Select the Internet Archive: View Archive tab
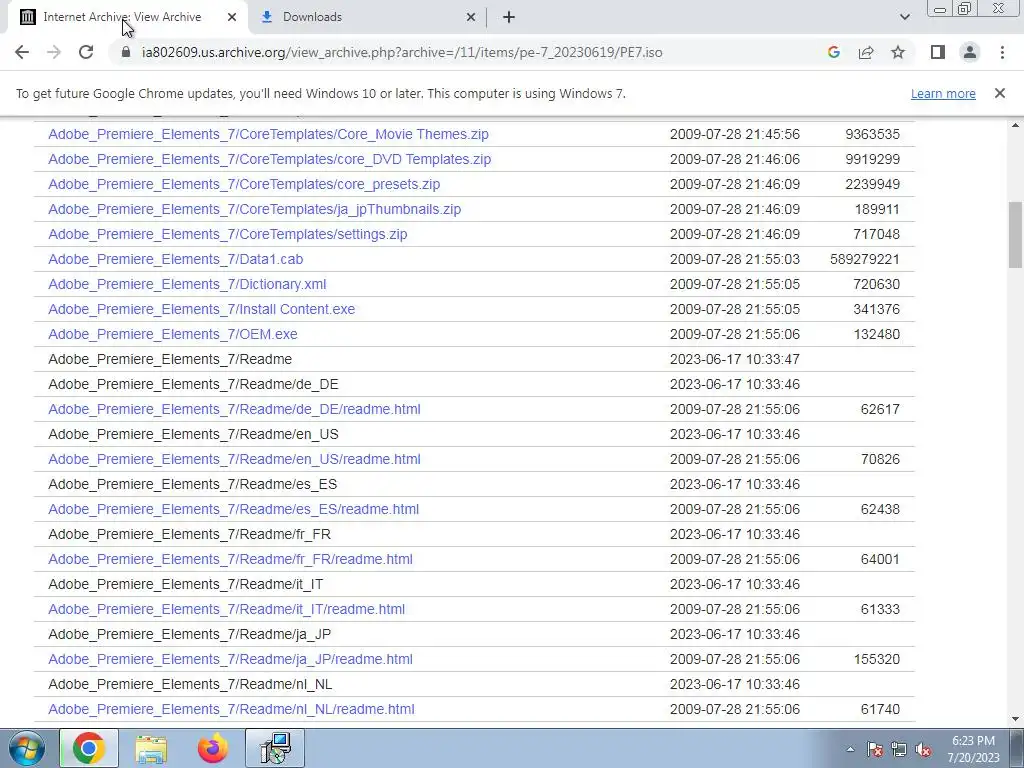Screen dimensions: 1024x768 (x=128, y=17)
